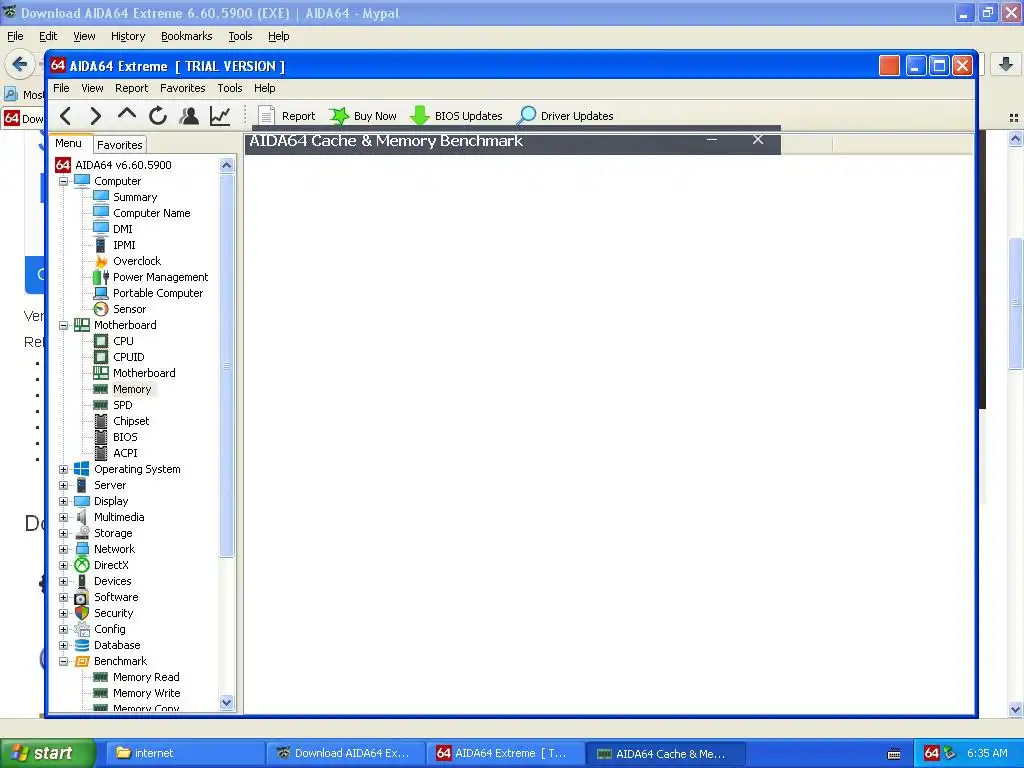
Task: Click the AIDA64 parent-level up arrow icon
Action: 127,115
